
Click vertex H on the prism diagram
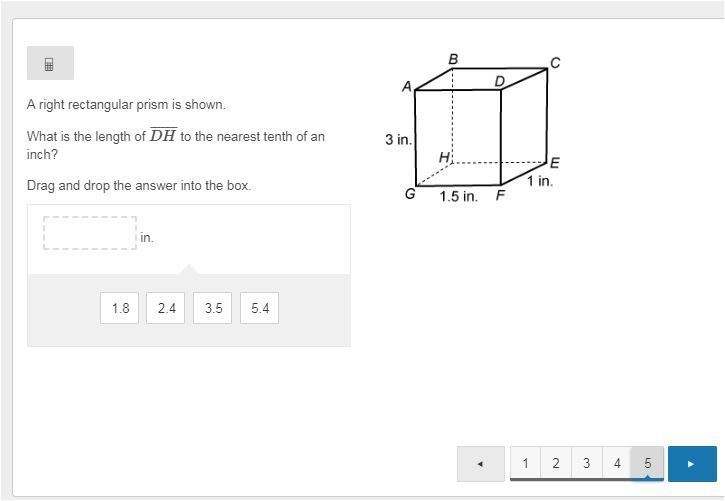point(444,158)
